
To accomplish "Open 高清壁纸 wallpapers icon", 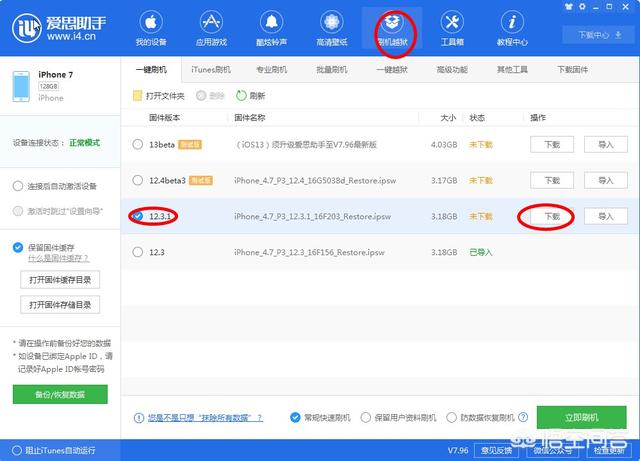I will (x=331, y=22).
